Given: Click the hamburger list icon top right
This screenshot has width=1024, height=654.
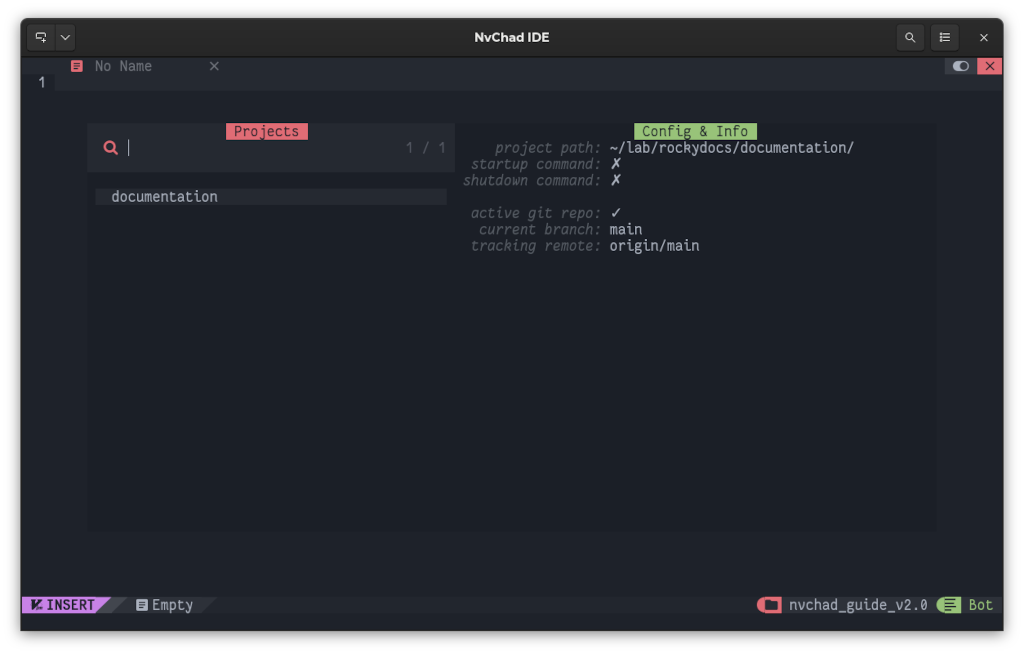Looking at the screenshot, I should pos(945,37).
